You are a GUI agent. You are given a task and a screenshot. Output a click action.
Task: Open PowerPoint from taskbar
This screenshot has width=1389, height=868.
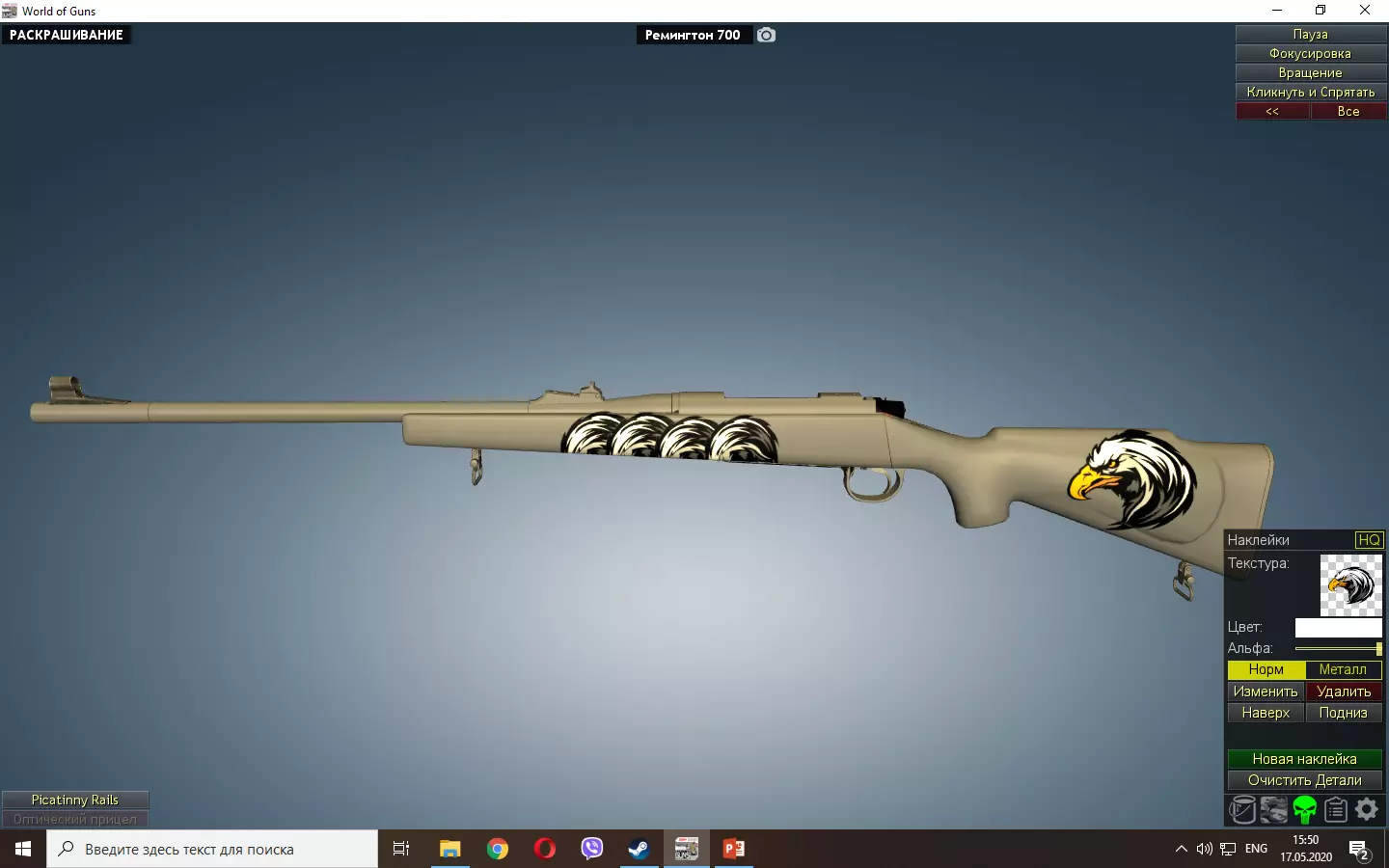click(734, 849)
